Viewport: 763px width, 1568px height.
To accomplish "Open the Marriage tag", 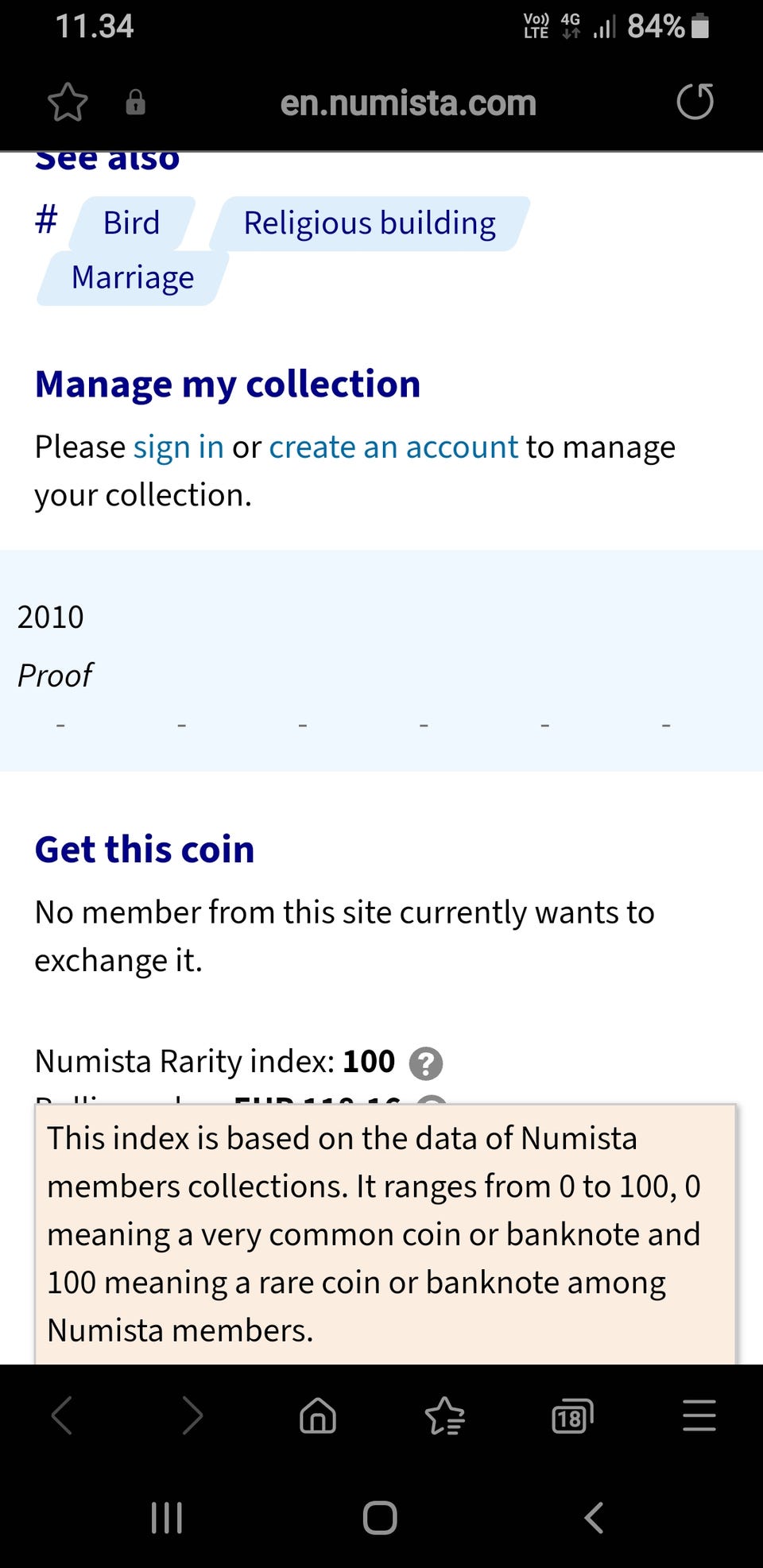I will 133,278.
